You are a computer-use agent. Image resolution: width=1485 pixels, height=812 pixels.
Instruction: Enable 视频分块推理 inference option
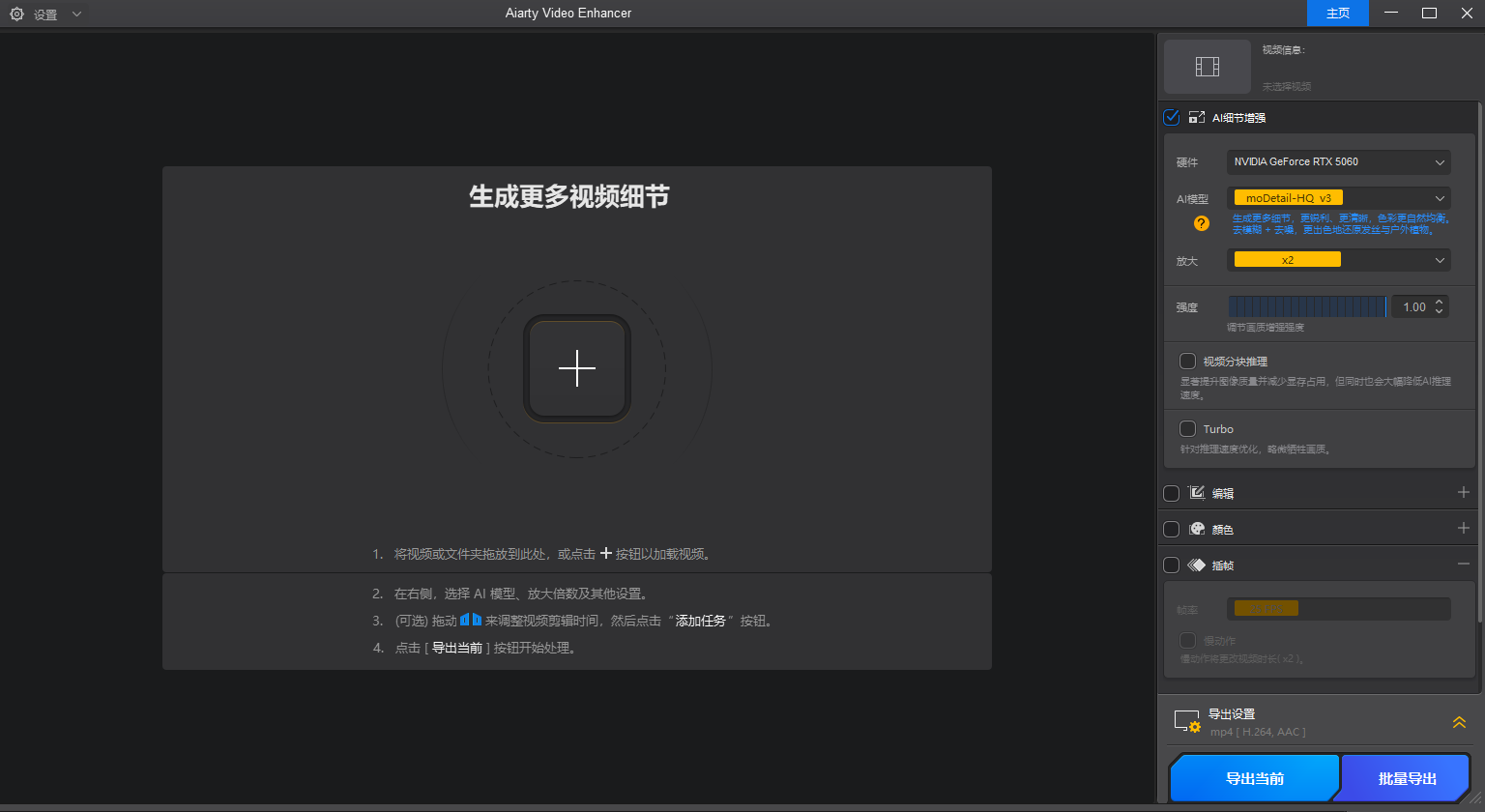(x=1188, y=361)
